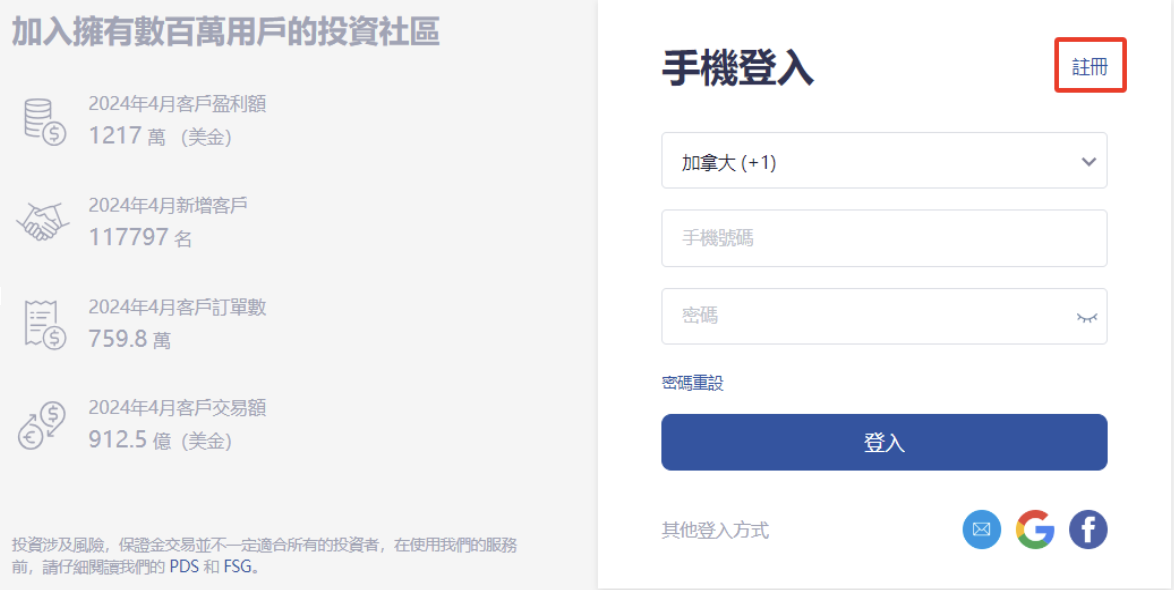The height and width of the screenshot is (590, 1174).
Task: Log in with the Facebook icon
Action: [x=1088, y=530]
